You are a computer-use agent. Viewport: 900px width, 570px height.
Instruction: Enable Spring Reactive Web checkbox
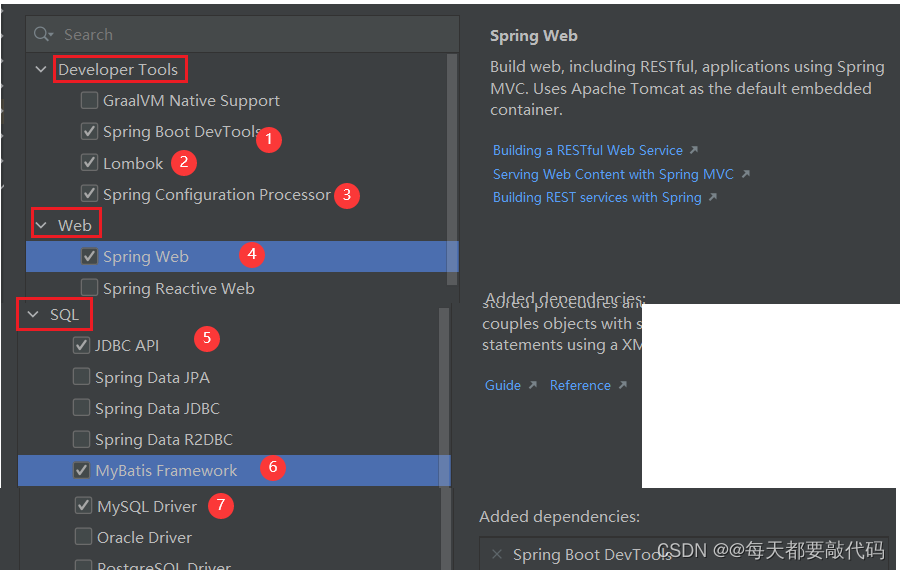click(x=89, y=287)
